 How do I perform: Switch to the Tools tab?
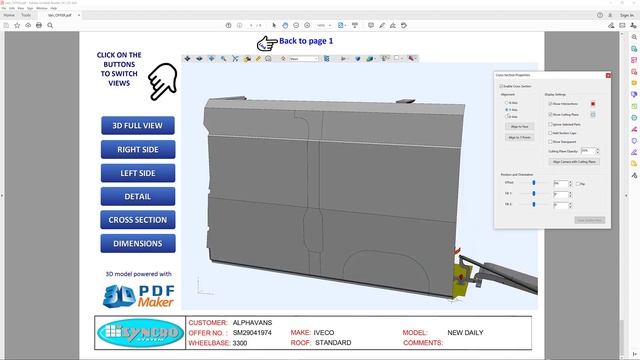pos(26,15)
